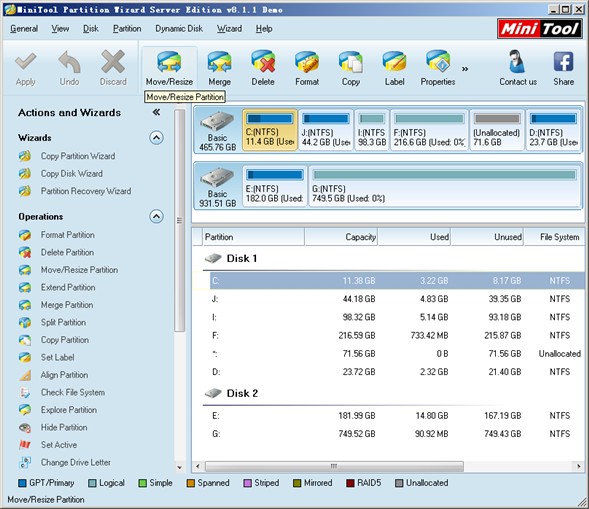
Task: Open the Partition menu
Action: (x=127, y=29)
